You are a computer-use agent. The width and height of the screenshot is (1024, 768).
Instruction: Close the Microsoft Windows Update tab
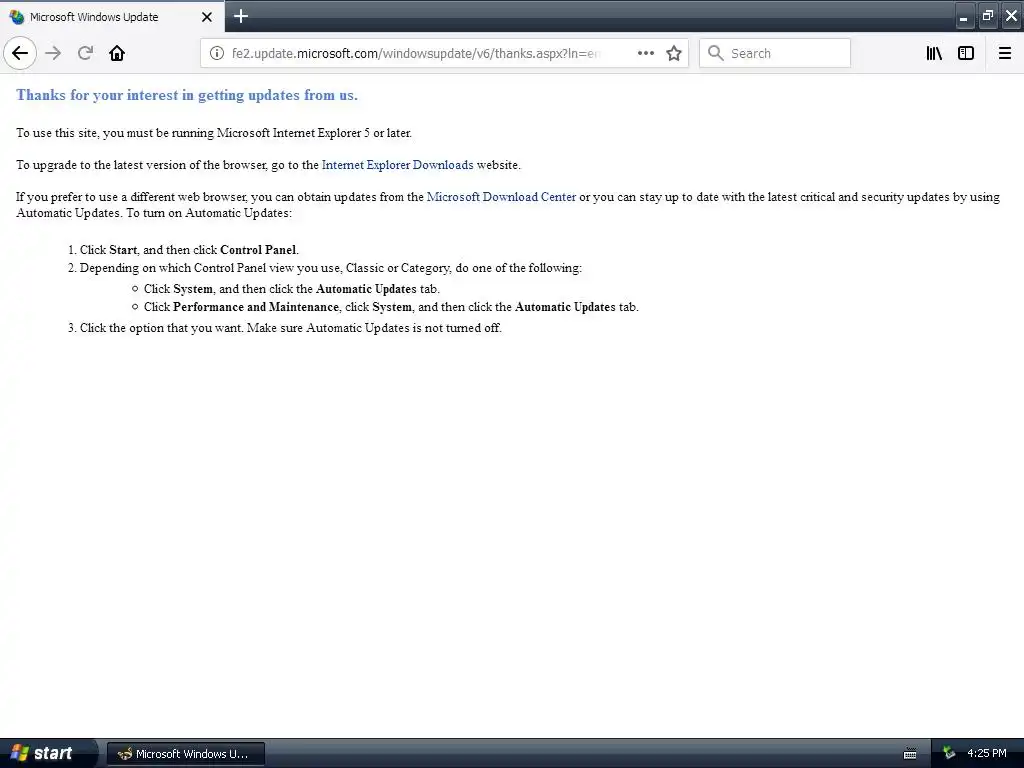[x=206, y=17]
